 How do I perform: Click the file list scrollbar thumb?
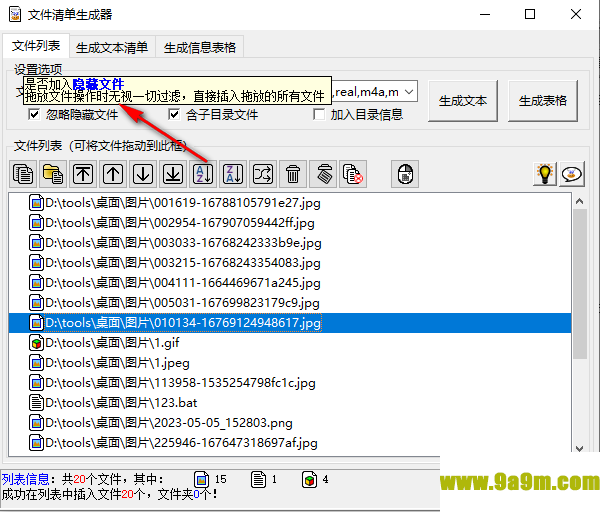579,283
